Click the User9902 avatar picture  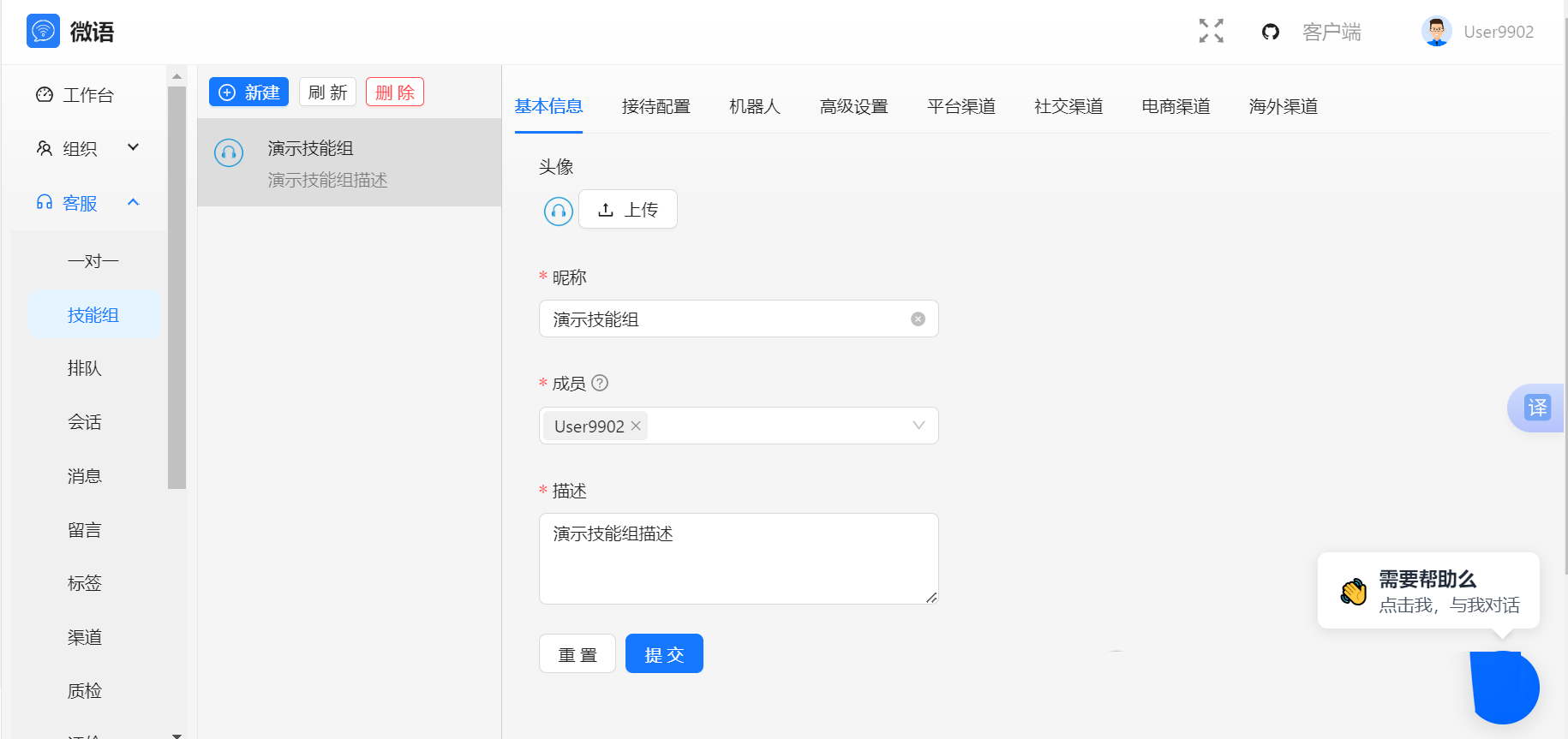tap(1436, 32)
